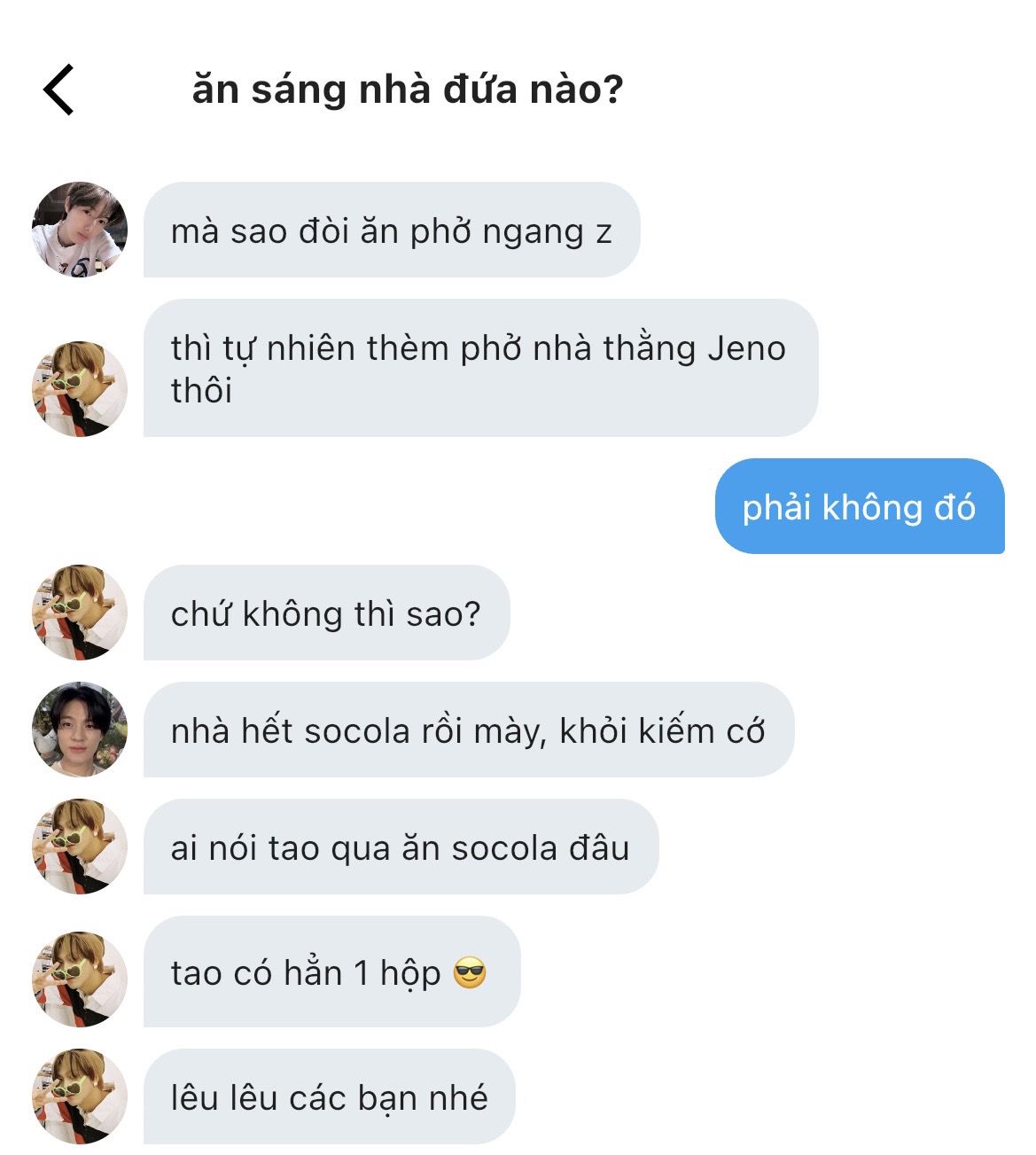Tap the sunglasses emoji in the message

click(470, 973)
